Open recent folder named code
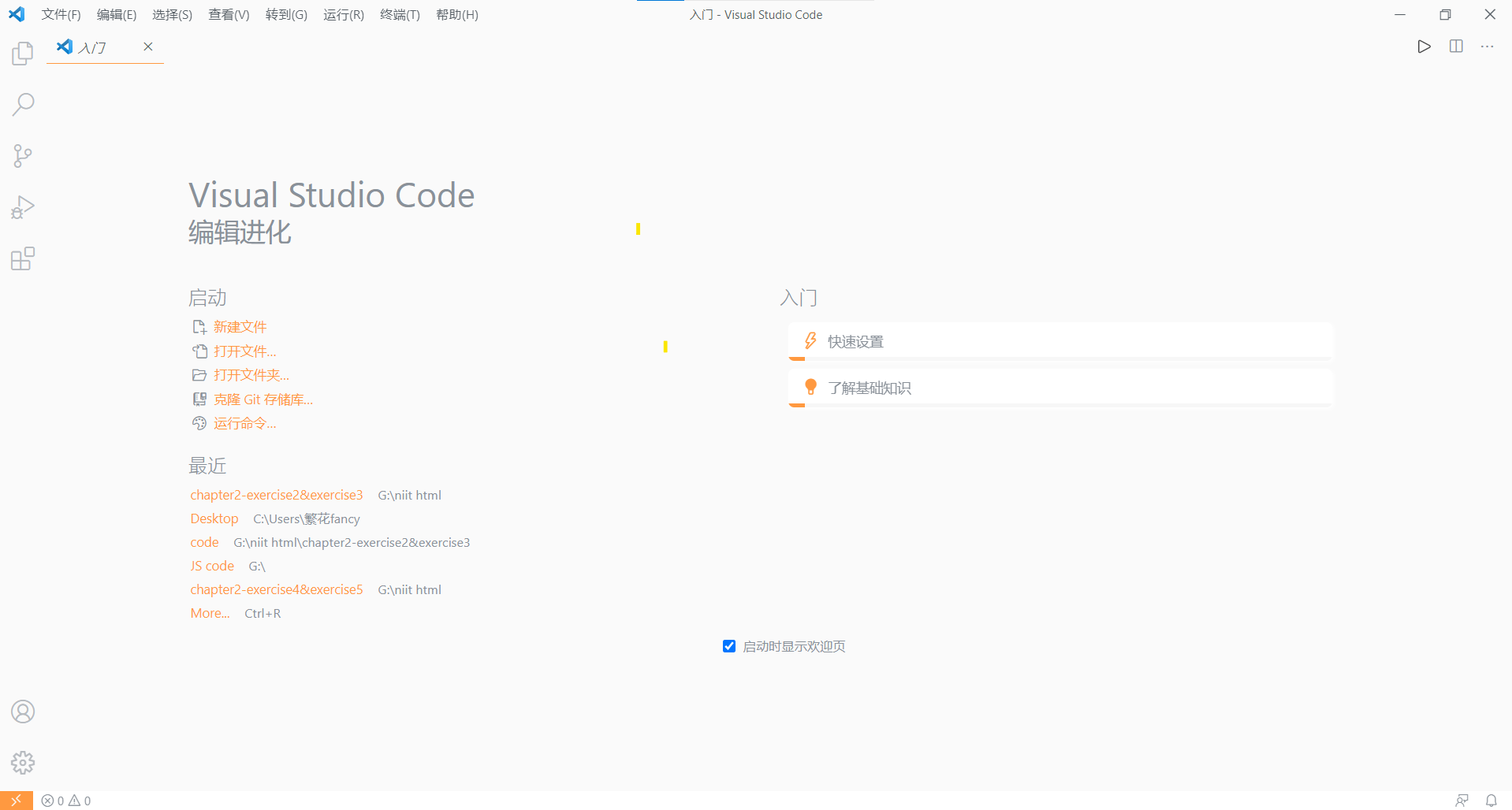Screen dimensions: 1512x810 pyautogui.click(x=204, y=542)
